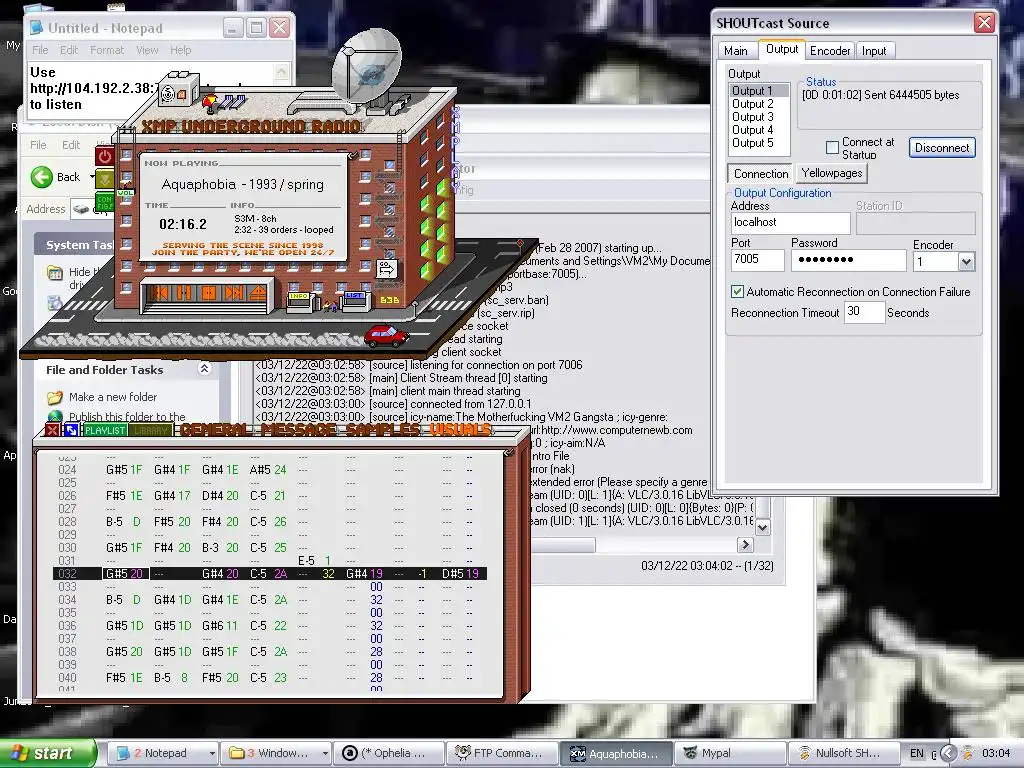This screenshot has height=768, width=1024.
Task: Open the XMPlay LIST booth
Action: click(356, 302)
